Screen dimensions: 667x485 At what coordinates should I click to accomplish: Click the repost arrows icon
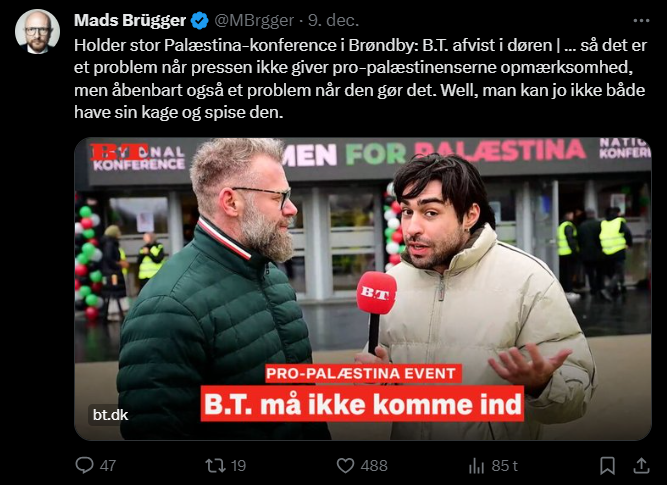coord(216,465)
